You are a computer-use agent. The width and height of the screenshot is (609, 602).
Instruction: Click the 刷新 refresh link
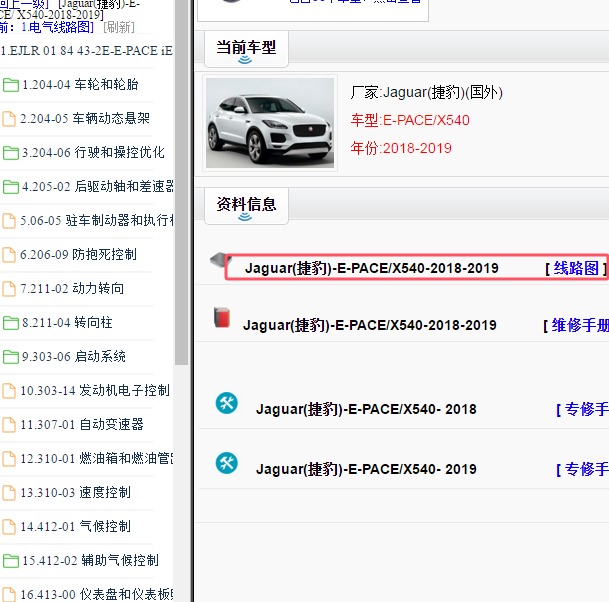[119, 27]
